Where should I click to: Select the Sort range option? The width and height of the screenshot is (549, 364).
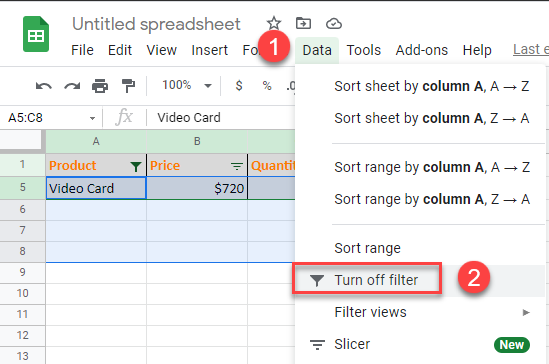420,248
